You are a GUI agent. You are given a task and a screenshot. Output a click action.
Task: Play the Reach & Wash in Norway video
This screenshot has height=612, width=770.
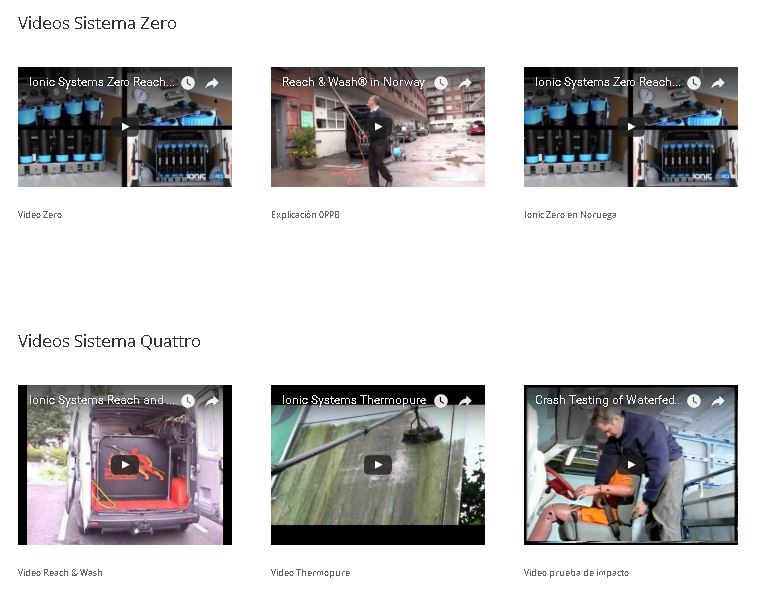point(378,127)
